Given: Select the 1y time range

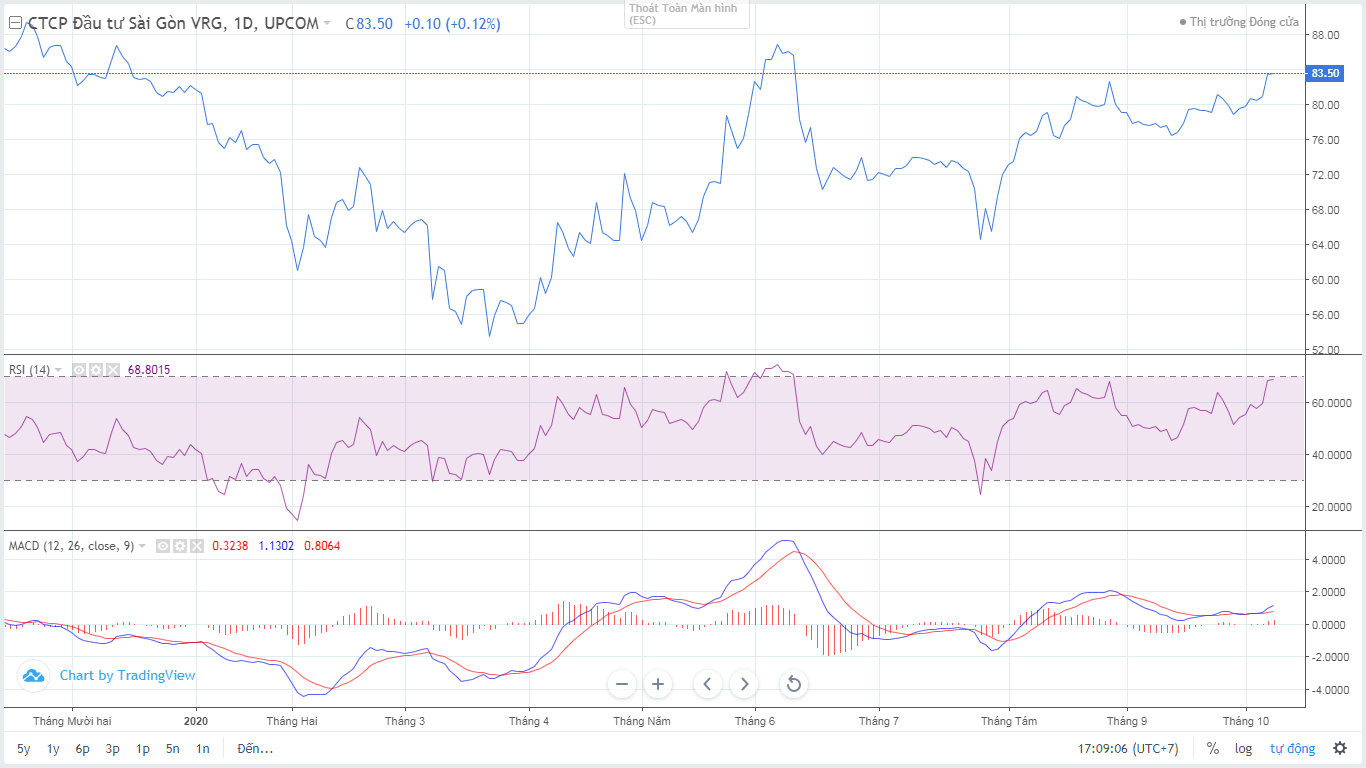Looking at the screenshot, I should point(53,748).
